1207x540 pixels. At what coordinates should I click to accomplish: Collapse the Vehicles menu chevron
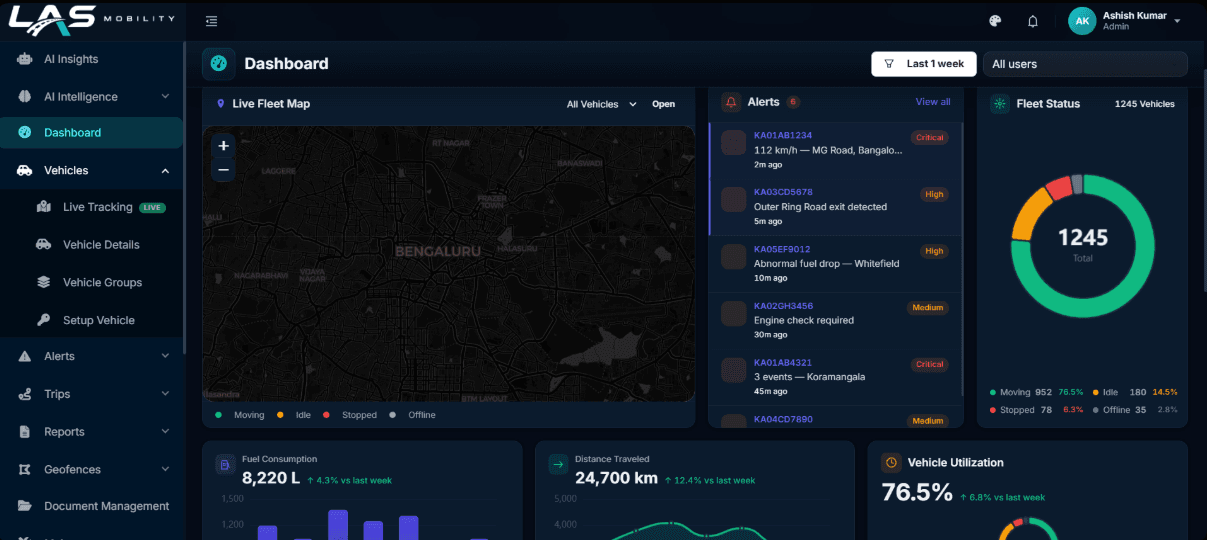coord(165,171)
